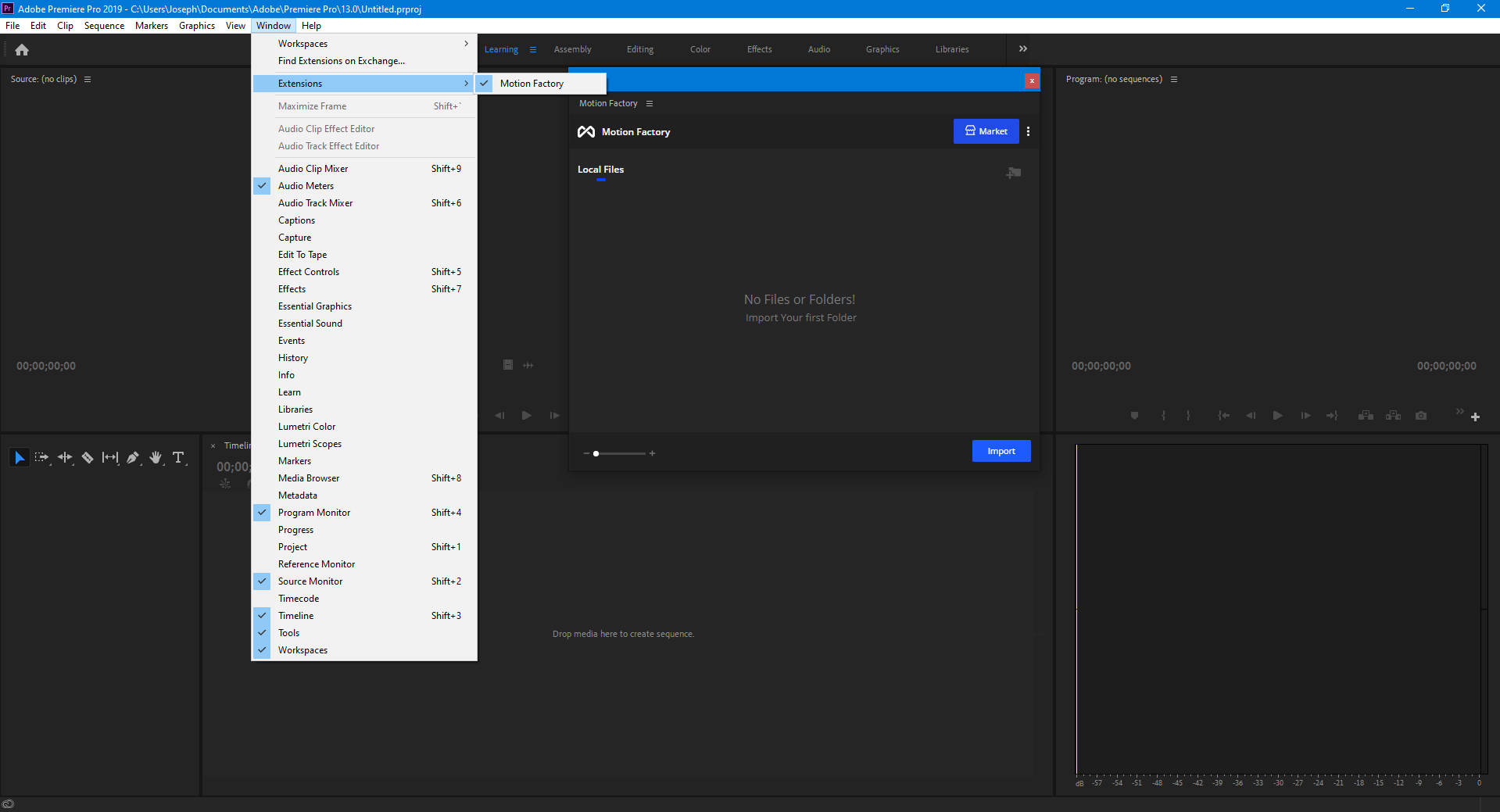Go to Out point in Program monitor

pyautogui.click(x=1332, y=416)
